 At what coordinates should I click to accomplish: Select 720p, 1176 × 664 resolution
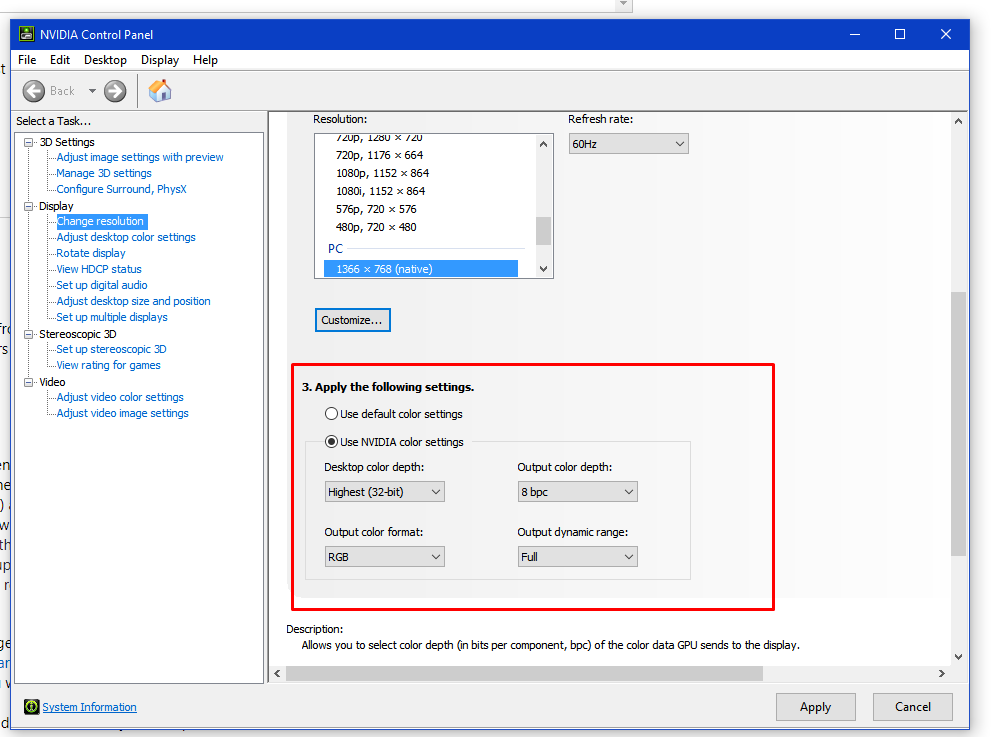tap(379, 155)
